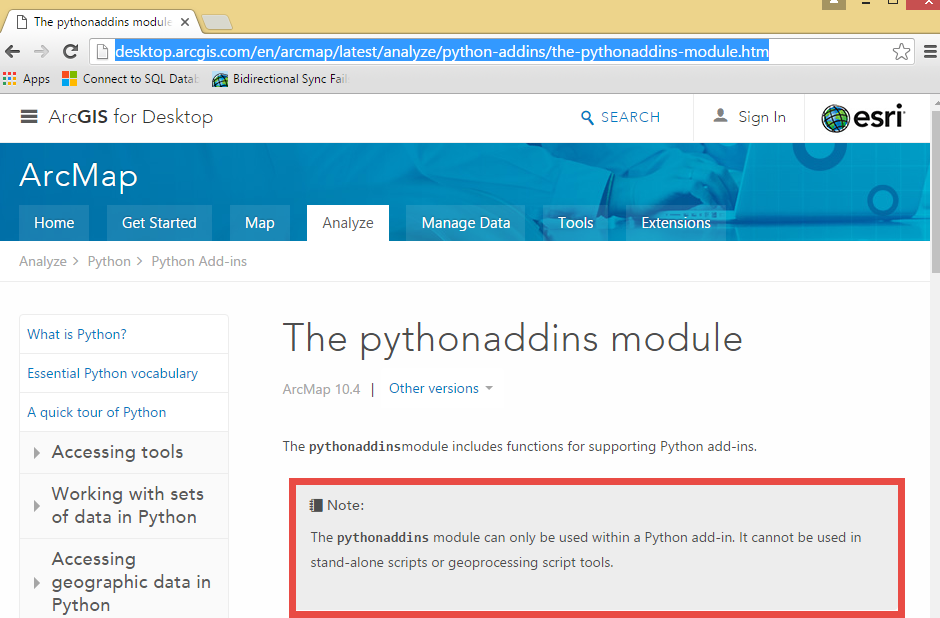940x618 pixels.
Task: Click the ArcMap 10.4 version text
Action: coord(321,389)
